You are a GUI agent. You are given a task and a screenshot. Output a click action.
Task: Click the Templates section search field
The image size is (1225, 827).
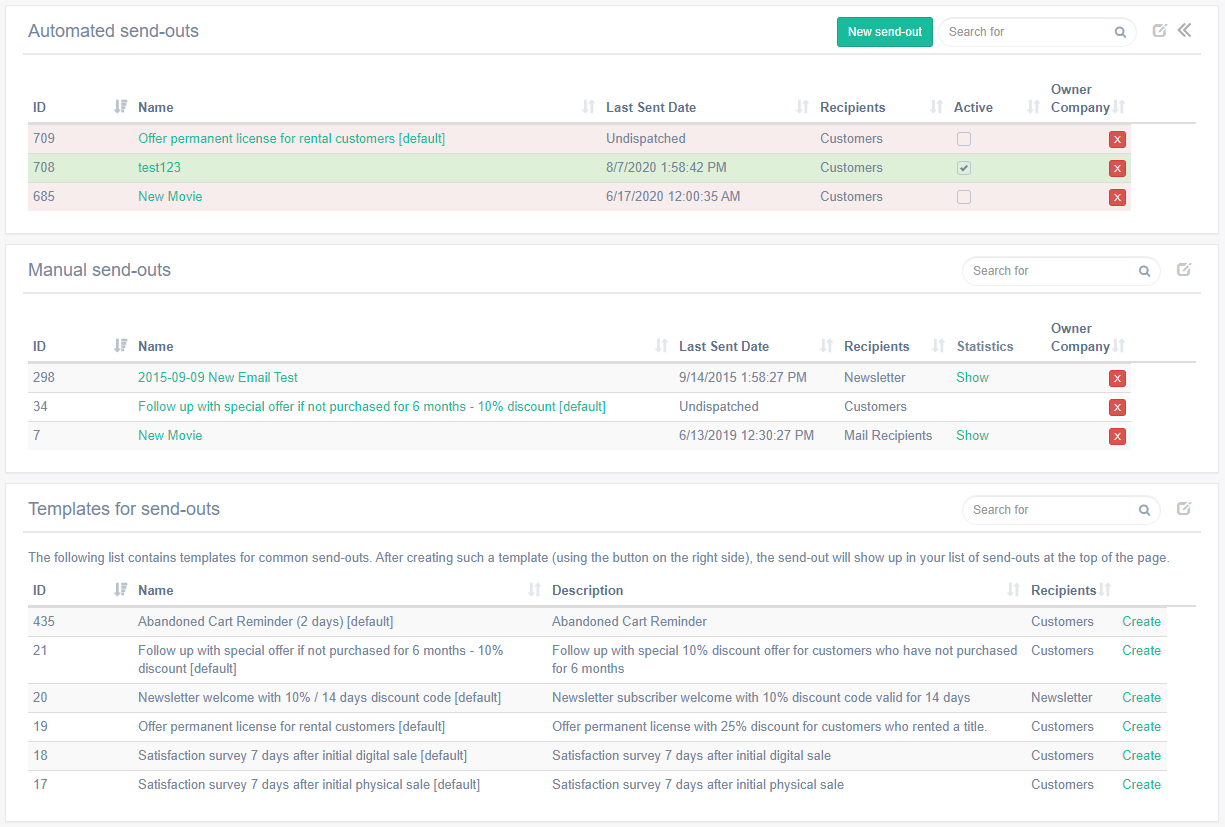1050,510
